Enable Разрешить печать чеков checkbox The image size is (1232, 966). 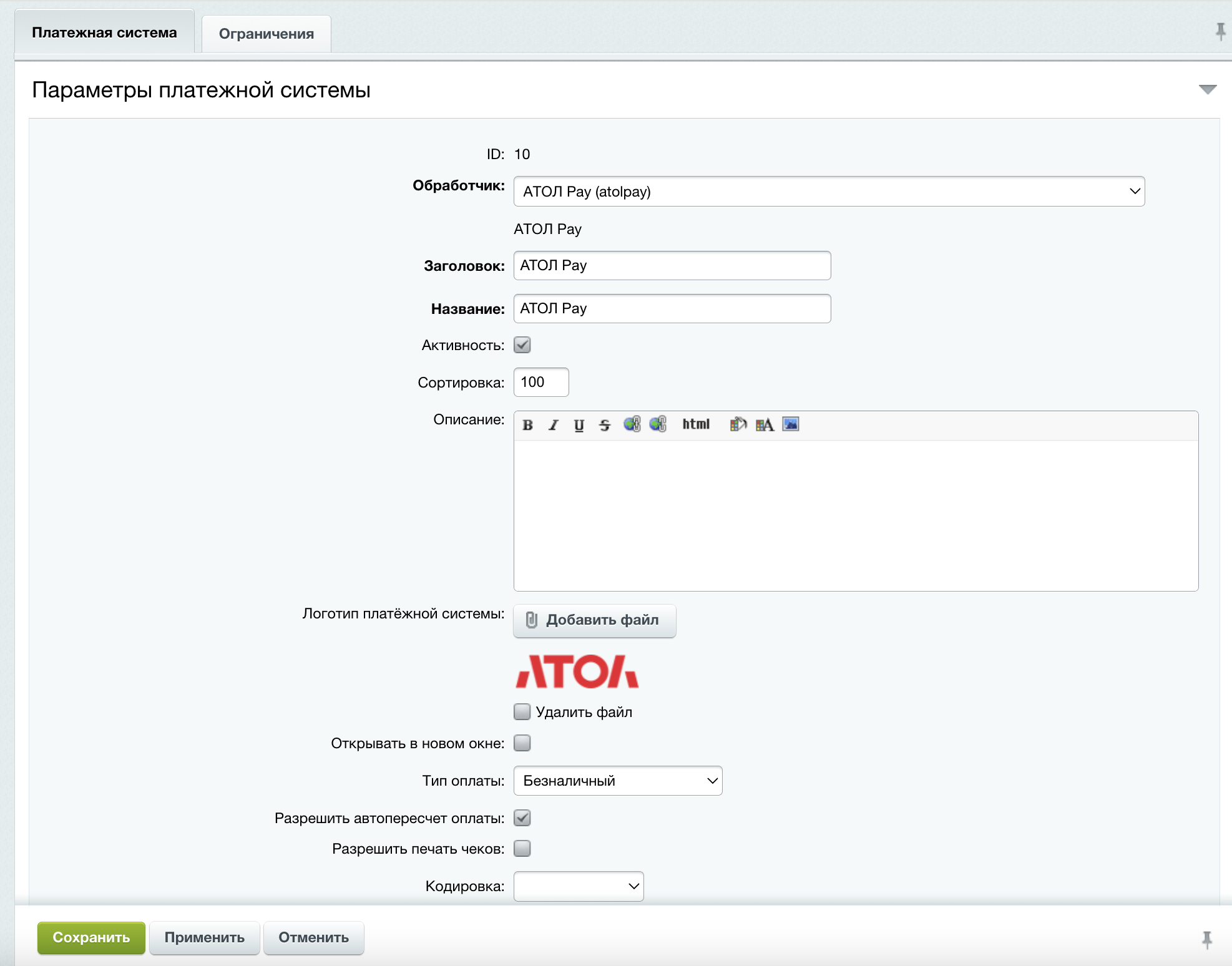coord(522,849)
